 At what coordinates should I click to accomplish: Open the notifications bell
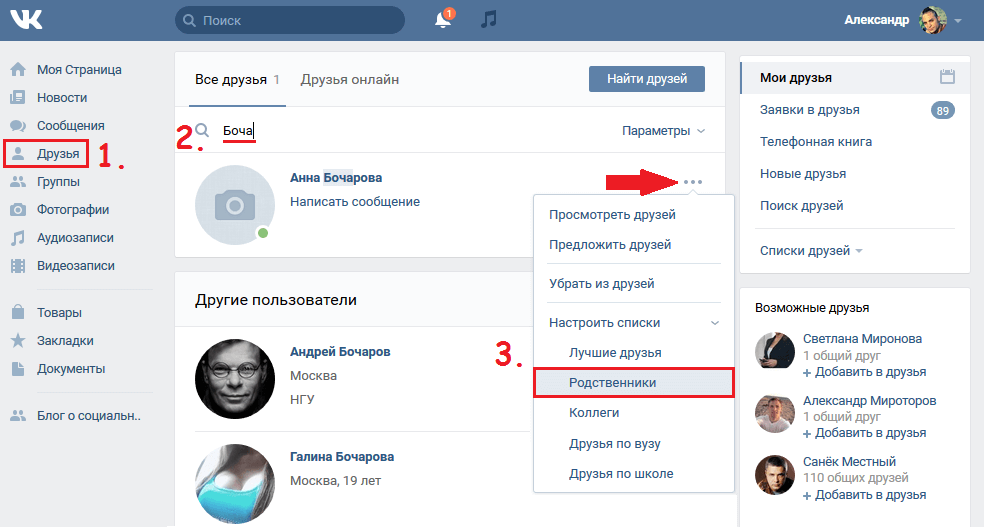(x=443, y=20)
